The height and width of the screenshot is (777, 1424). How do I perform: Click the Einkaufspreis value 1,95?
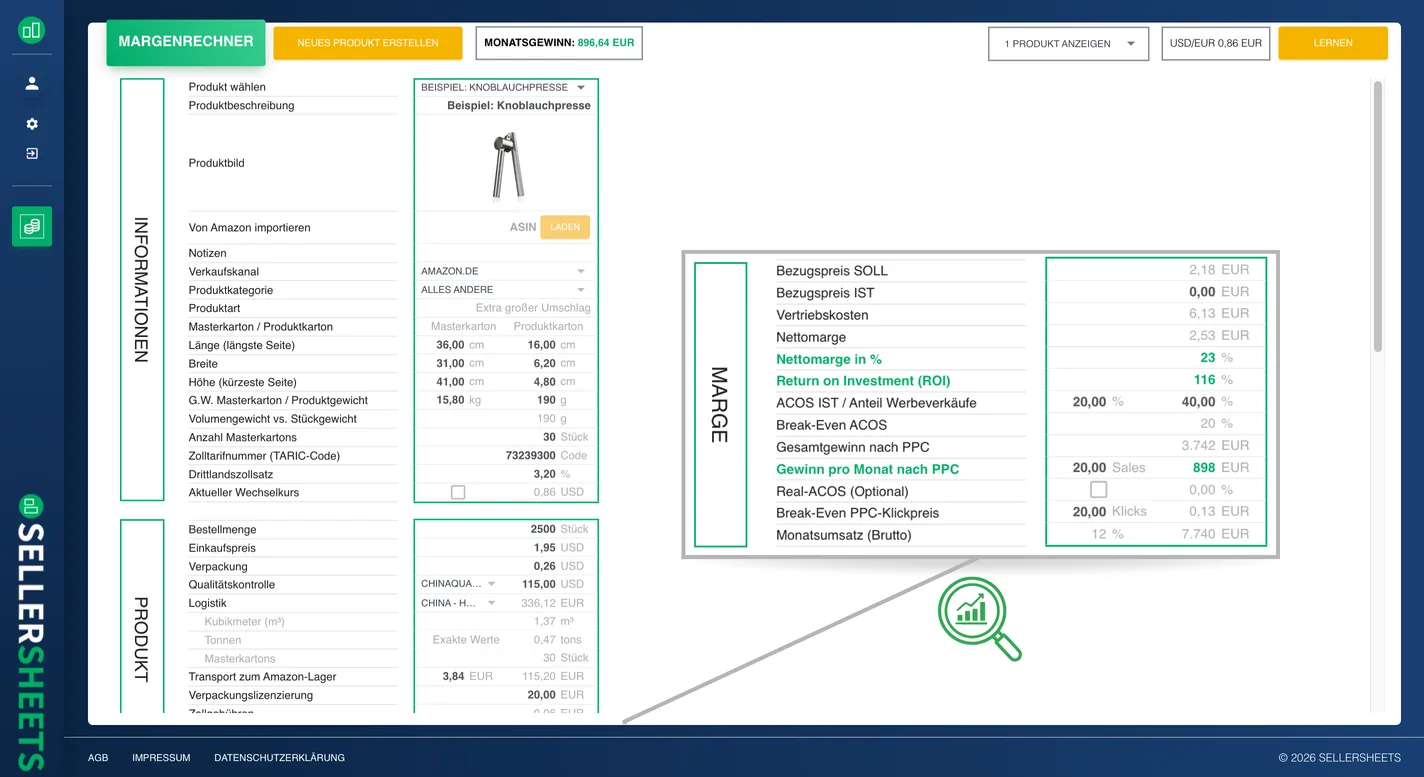click(x=545, y=548)
